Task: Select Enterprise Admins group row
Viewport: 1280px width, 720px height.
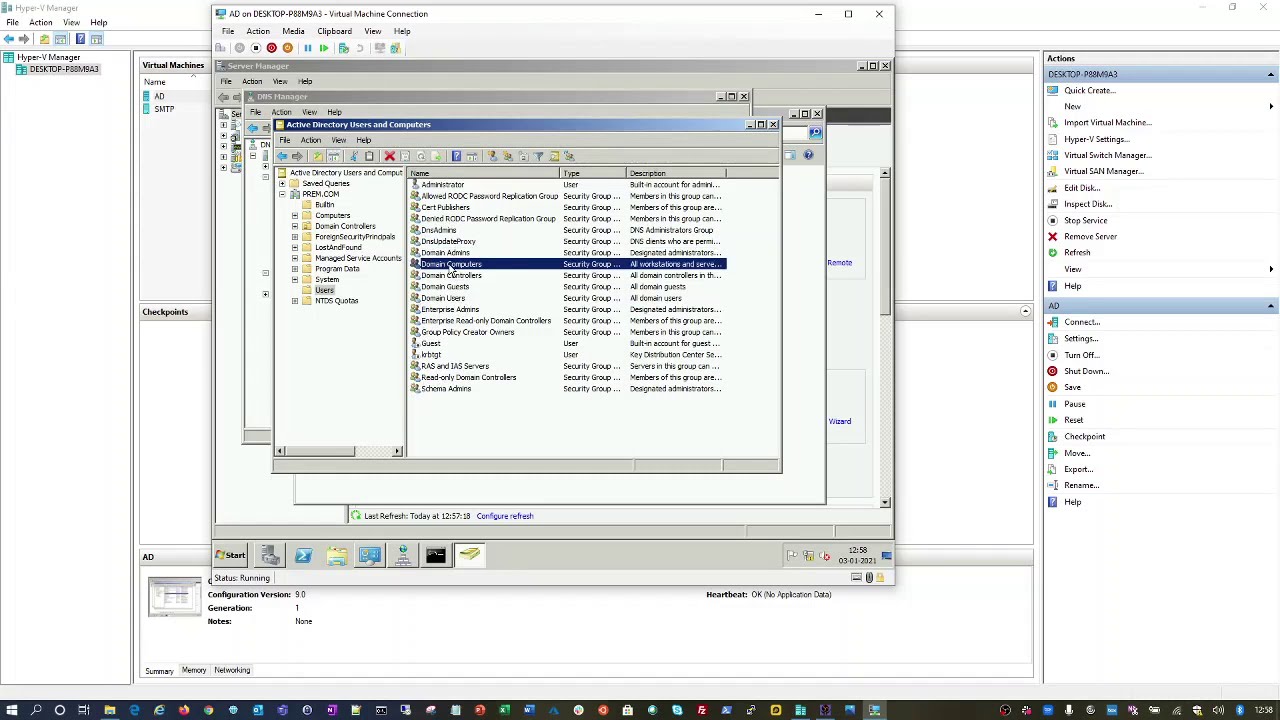Action: tap(450, 310)
